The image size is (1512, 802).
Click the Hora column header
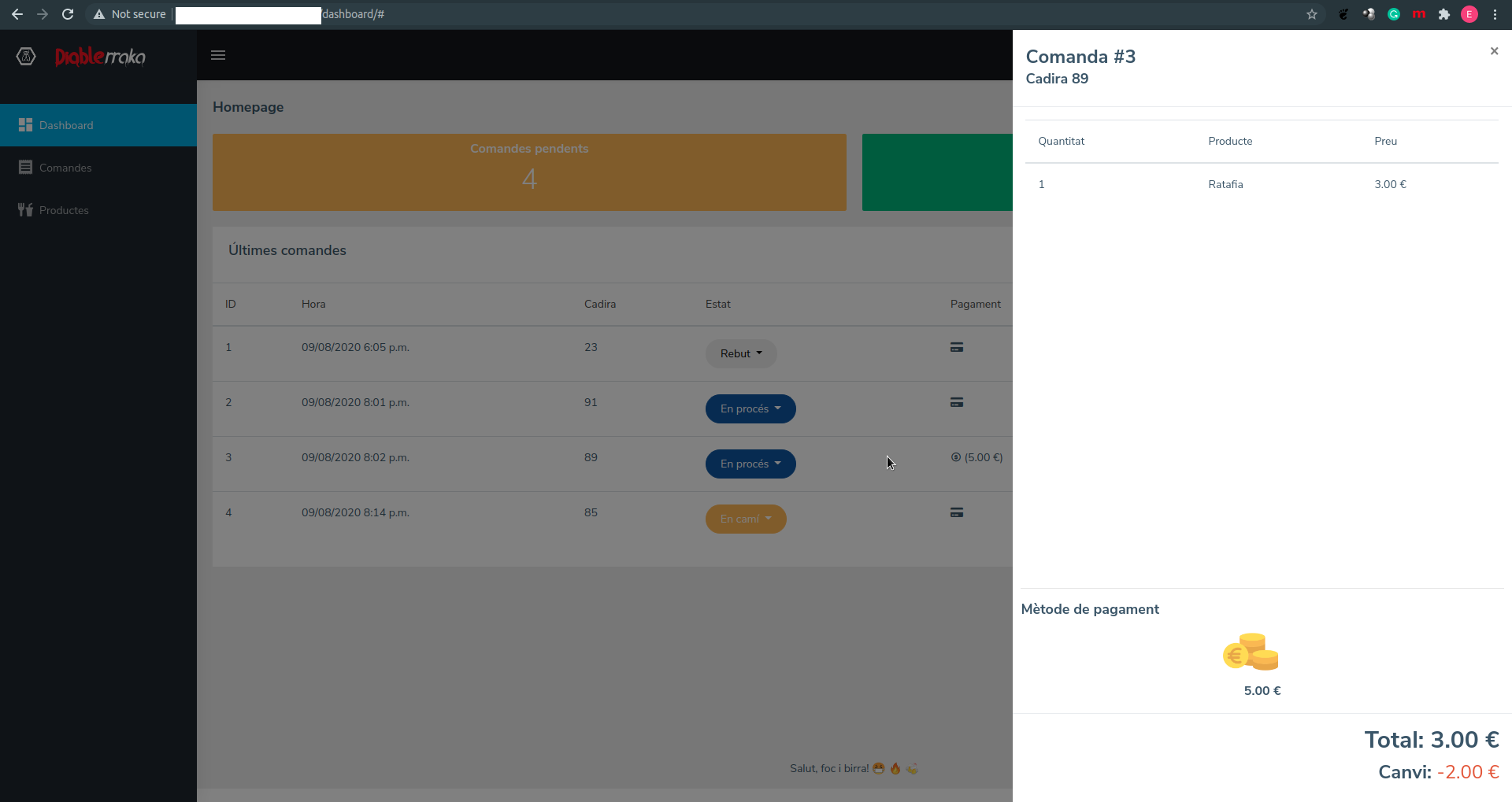coord(313,304)
